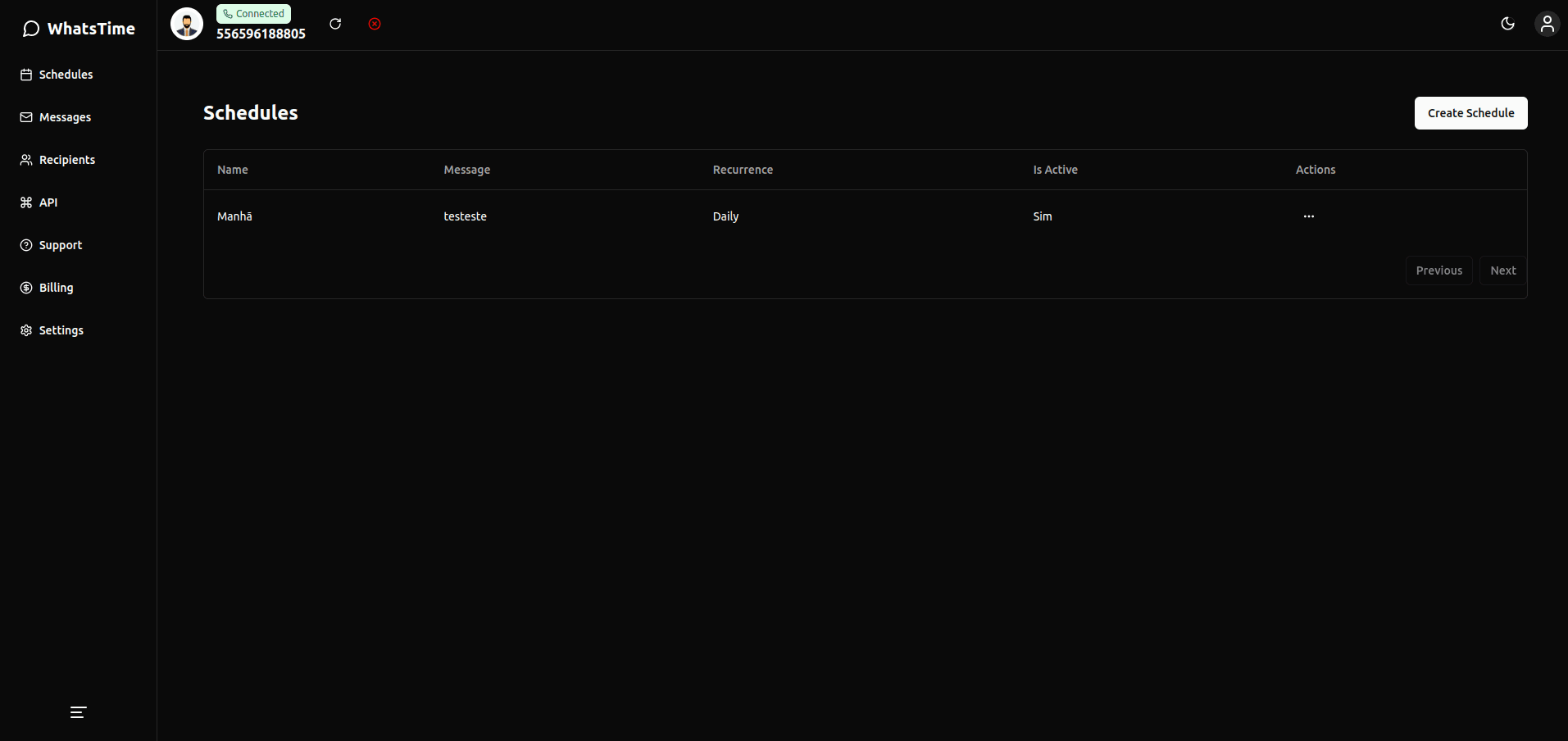Image resolution: width=1568 pixels, height=741 pixels.
Task: Click the Schedules page heading
Action: click(251, 113)
